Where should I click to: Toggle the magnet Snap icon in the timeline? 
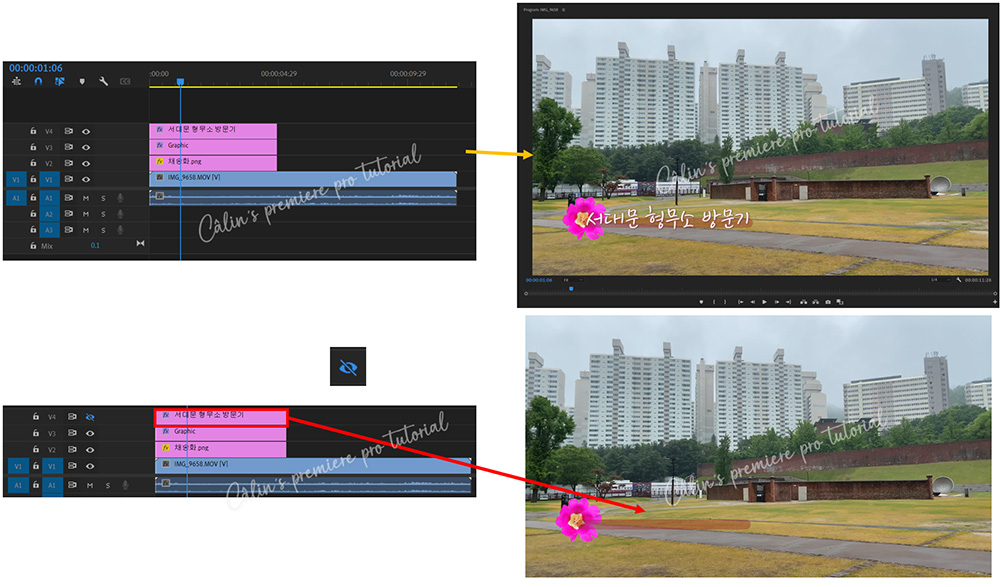click(38, 82)
